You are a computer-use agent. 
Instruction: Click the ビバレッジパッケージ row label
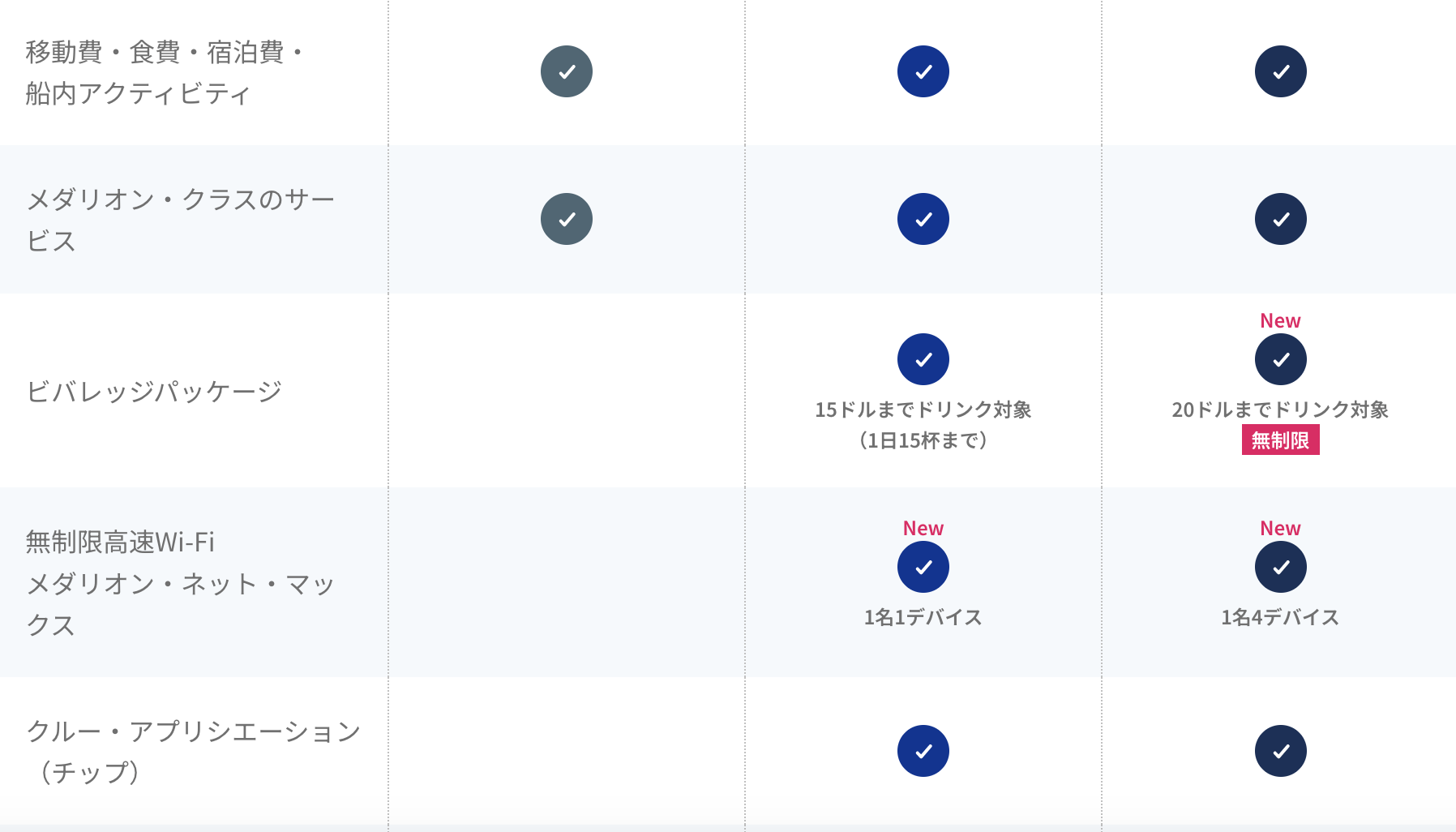point(154,392)
